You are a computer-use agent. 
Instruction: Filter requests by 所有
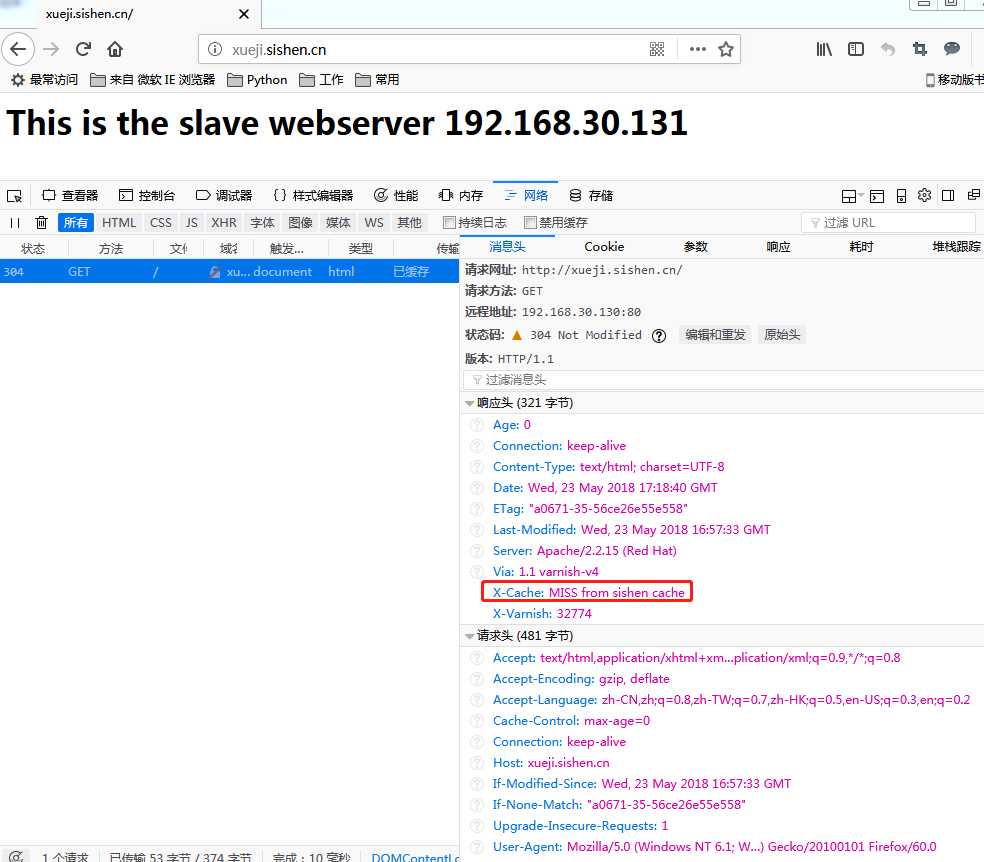tap(76, 223)
